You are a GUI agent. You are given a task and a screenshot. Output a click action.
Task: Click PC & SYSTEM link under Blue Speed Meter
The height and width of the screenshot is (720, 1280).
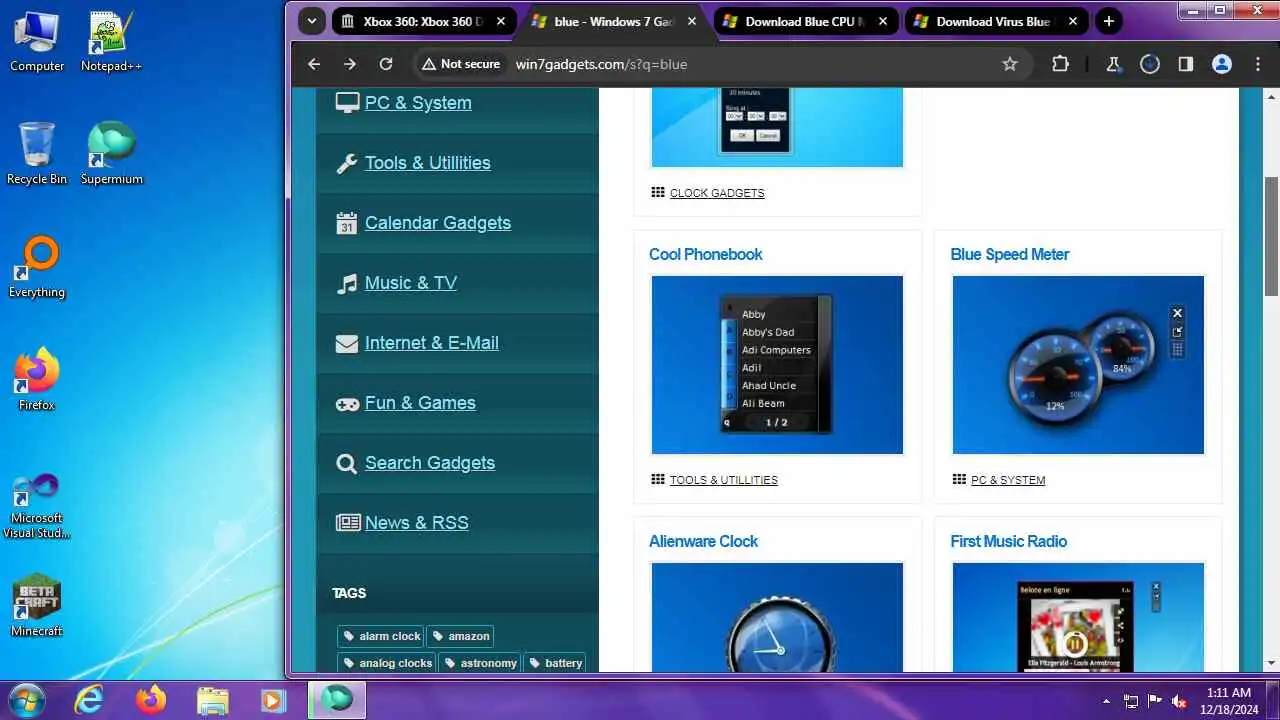pyautogui.click(x=1008, y=480)
